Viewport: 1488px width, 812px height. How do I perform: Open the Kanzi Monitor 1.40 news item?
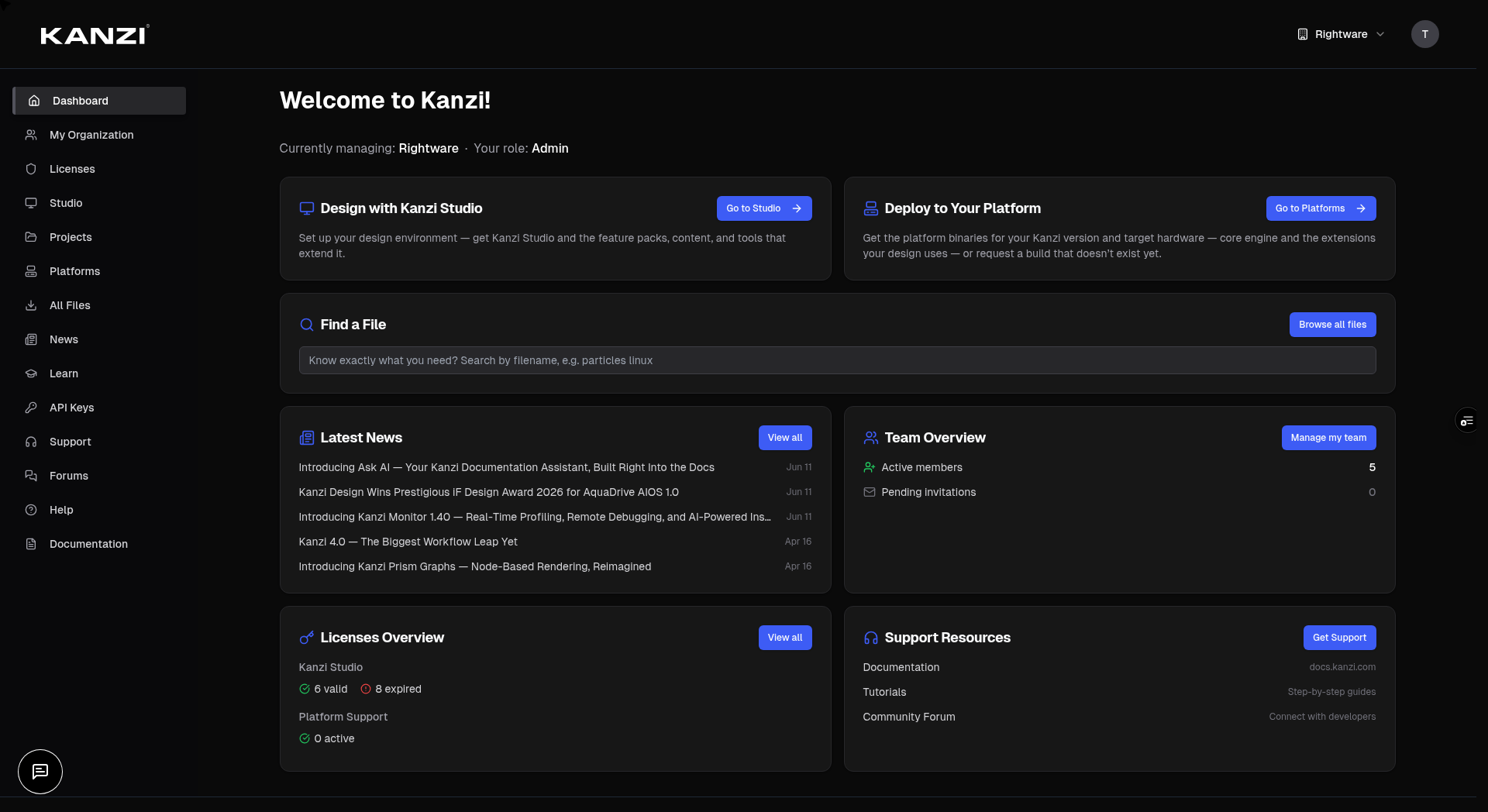point(555,517)
